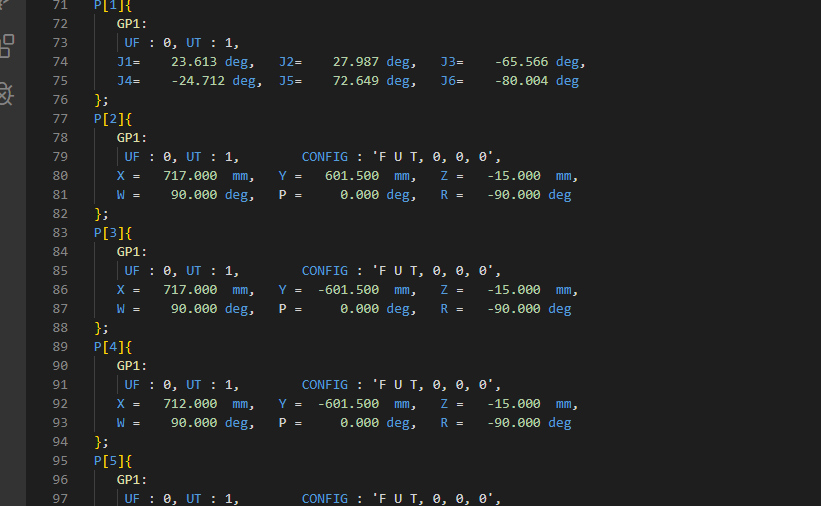Click the 'F U T, 0, 0, 0' string on line 91
This screenshot has width=821, height=506.
(x=434, y=385)
